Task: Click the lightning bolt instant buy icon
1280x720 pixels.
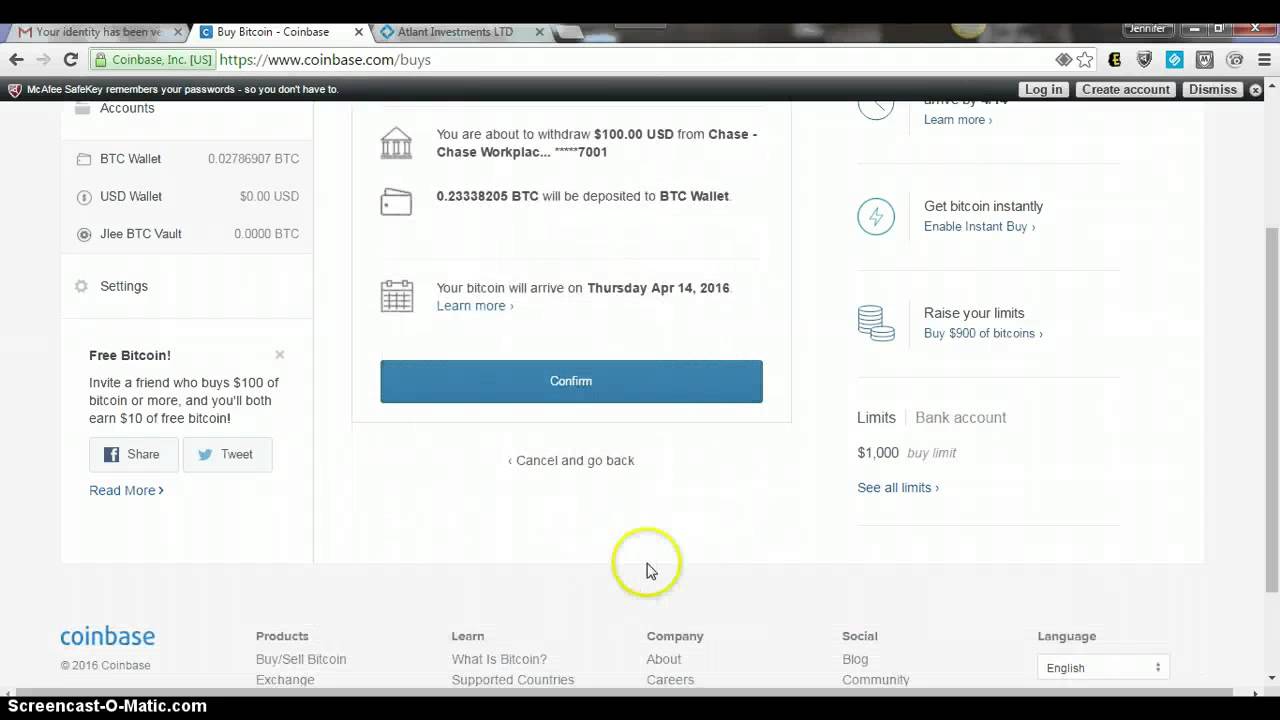Action: 876,216
